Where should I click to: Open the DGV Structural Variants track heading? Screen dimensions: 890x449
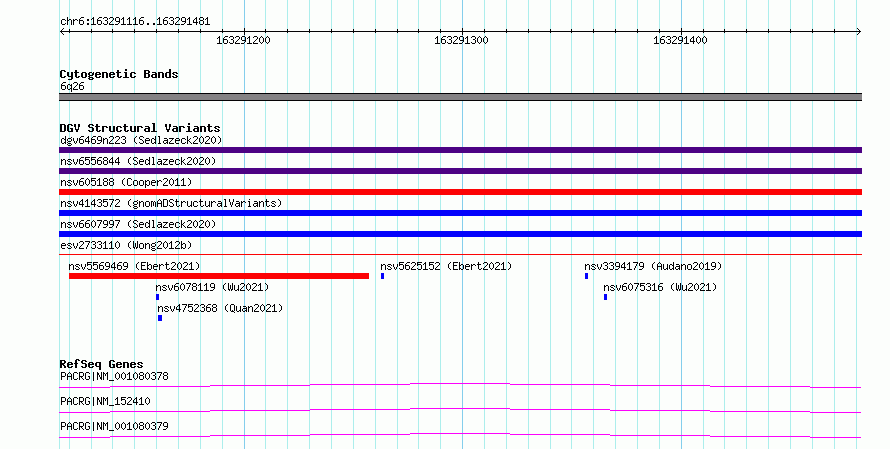click(140, 128)
